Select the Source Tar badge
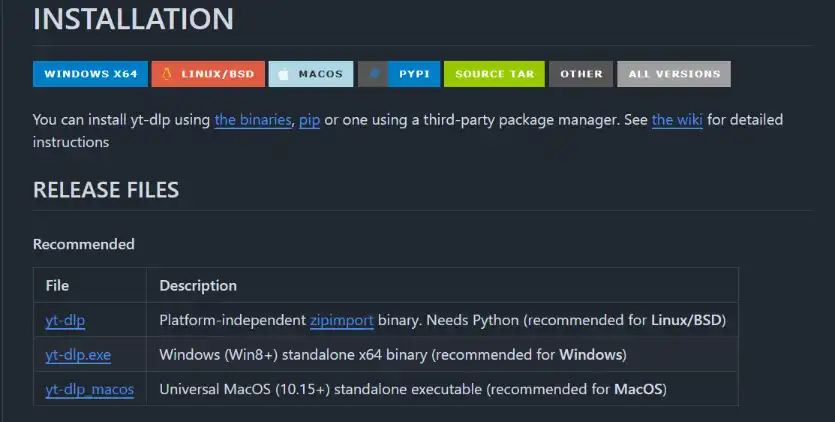 494,74
